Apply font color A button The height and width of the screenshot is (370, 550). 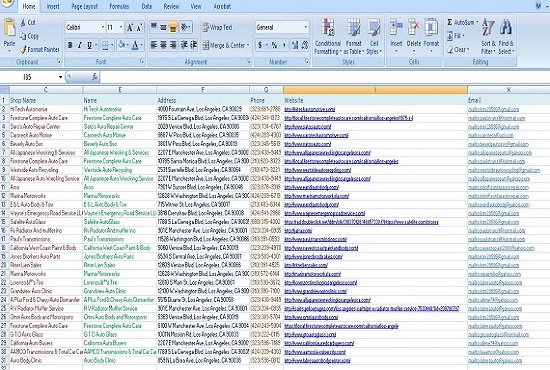point(135,45)
